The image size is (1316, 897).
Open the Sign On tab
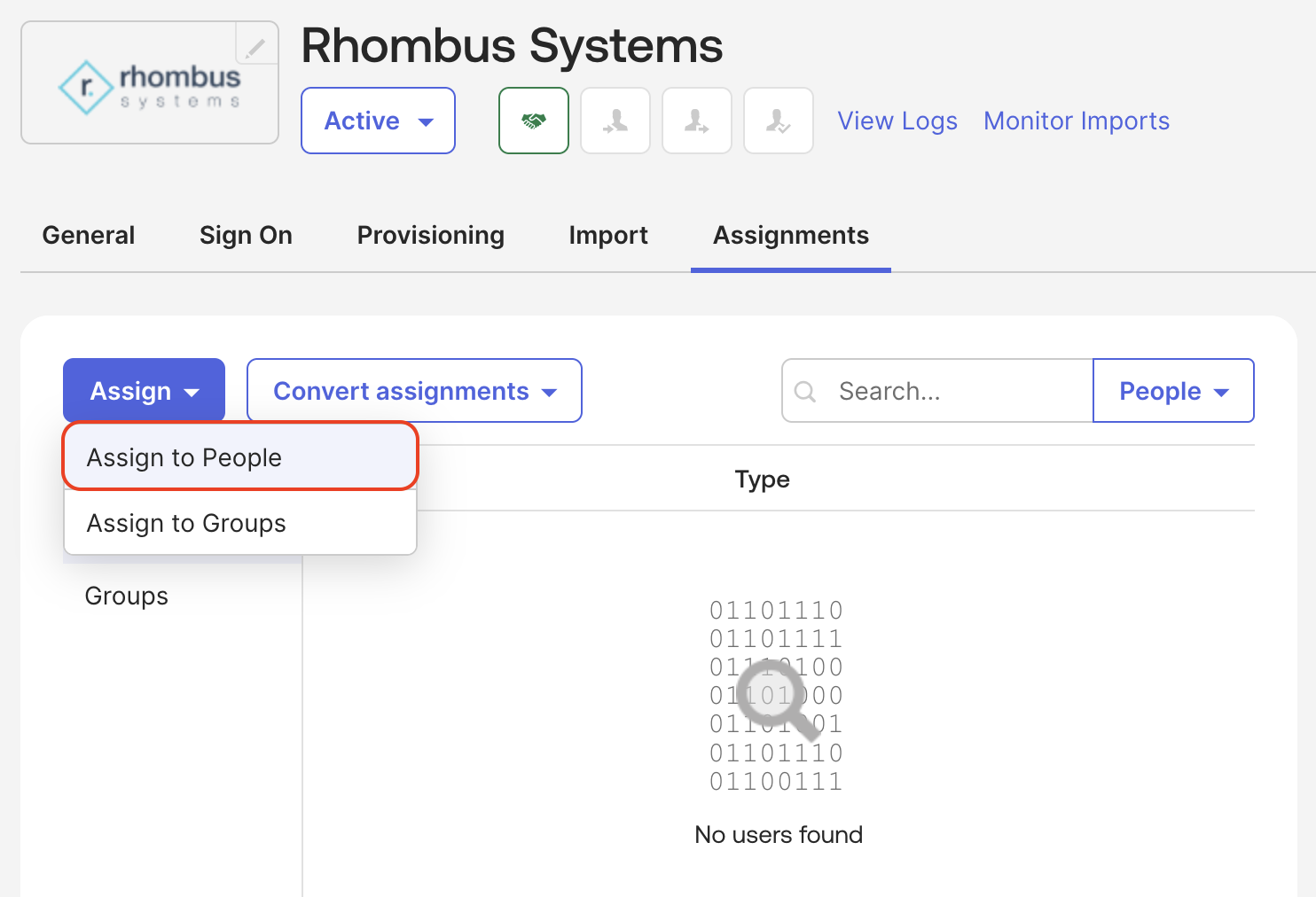click(x=246, y=235)
